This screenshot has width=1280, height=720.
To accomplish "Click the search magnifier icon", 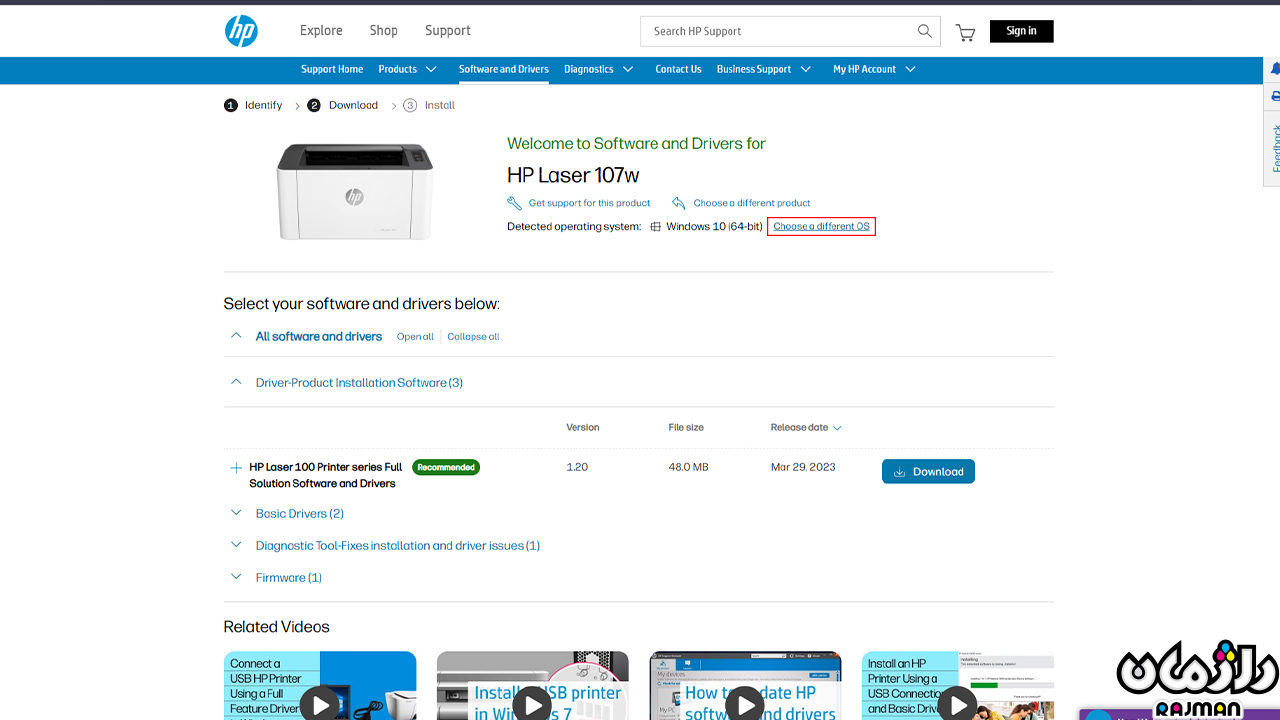I will coord(925,31).
